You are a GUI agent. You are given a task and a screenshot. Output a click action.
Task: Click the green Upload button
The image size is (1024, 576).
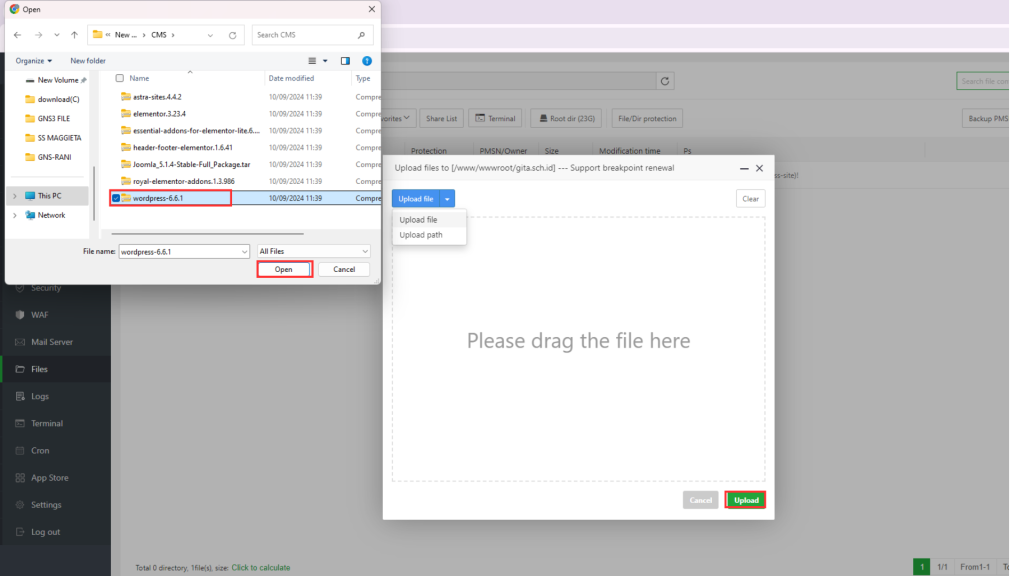(745, 500)
